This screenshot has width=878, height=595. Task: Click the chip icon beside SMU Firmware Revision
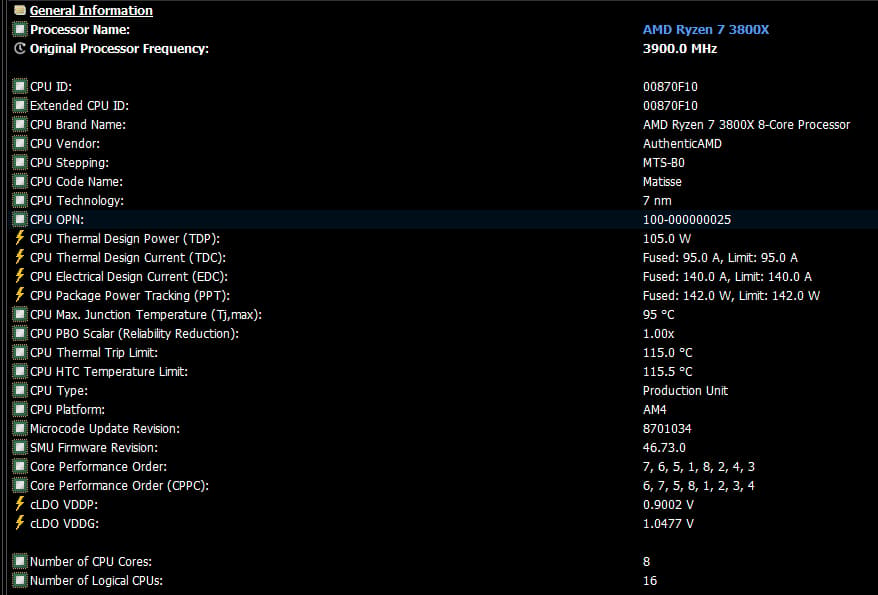pos(20,448)
